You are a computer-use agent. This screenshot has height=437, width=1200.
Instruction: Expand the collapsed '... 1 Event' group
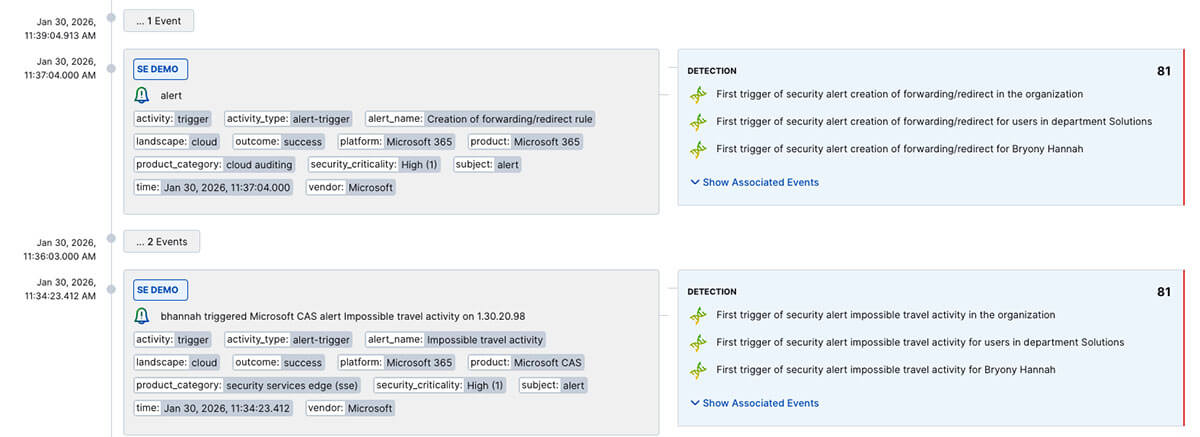pyautogui.click(x=158, y=20)
